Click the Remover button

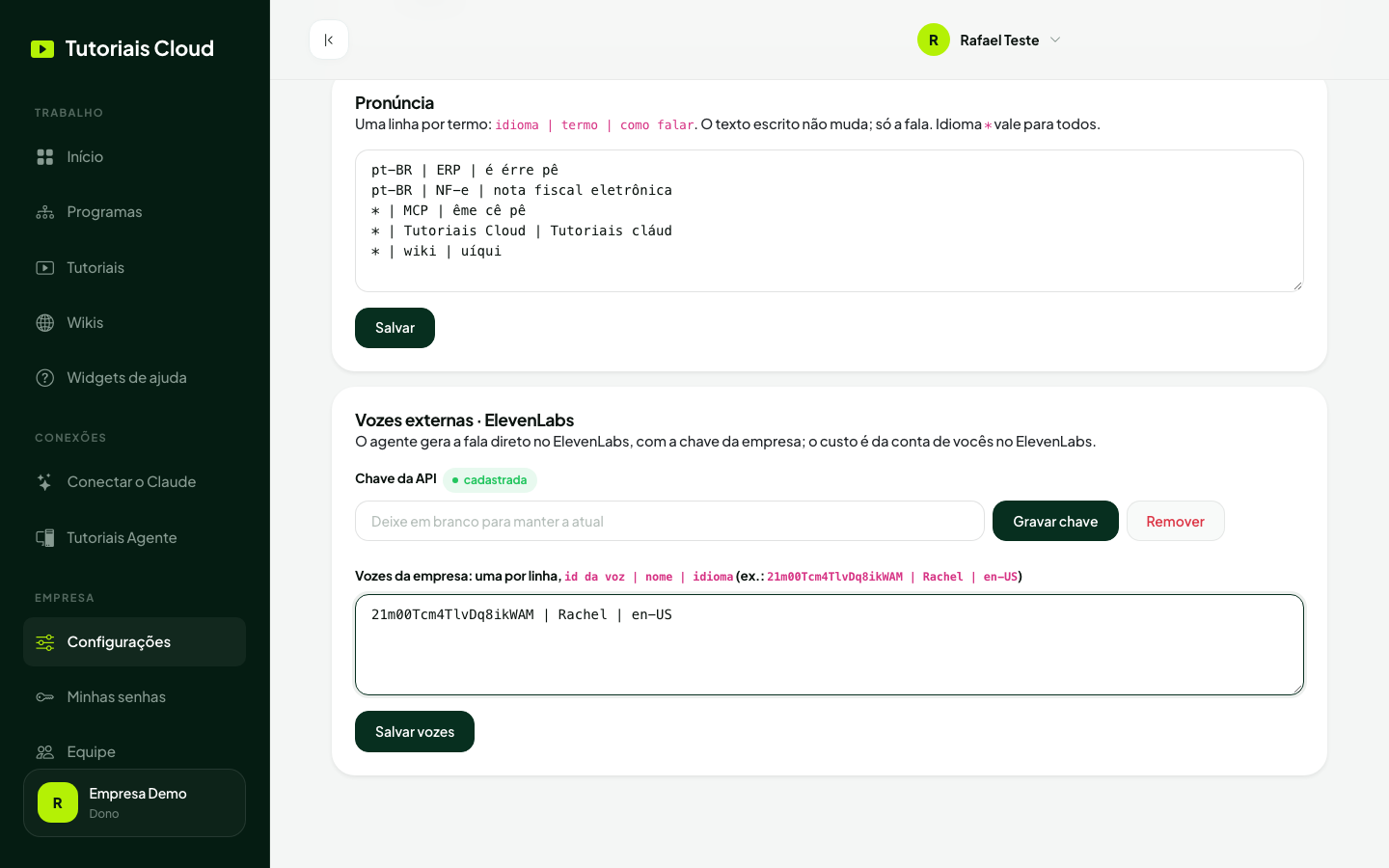pyautogui.click(x=1175, y=521)
